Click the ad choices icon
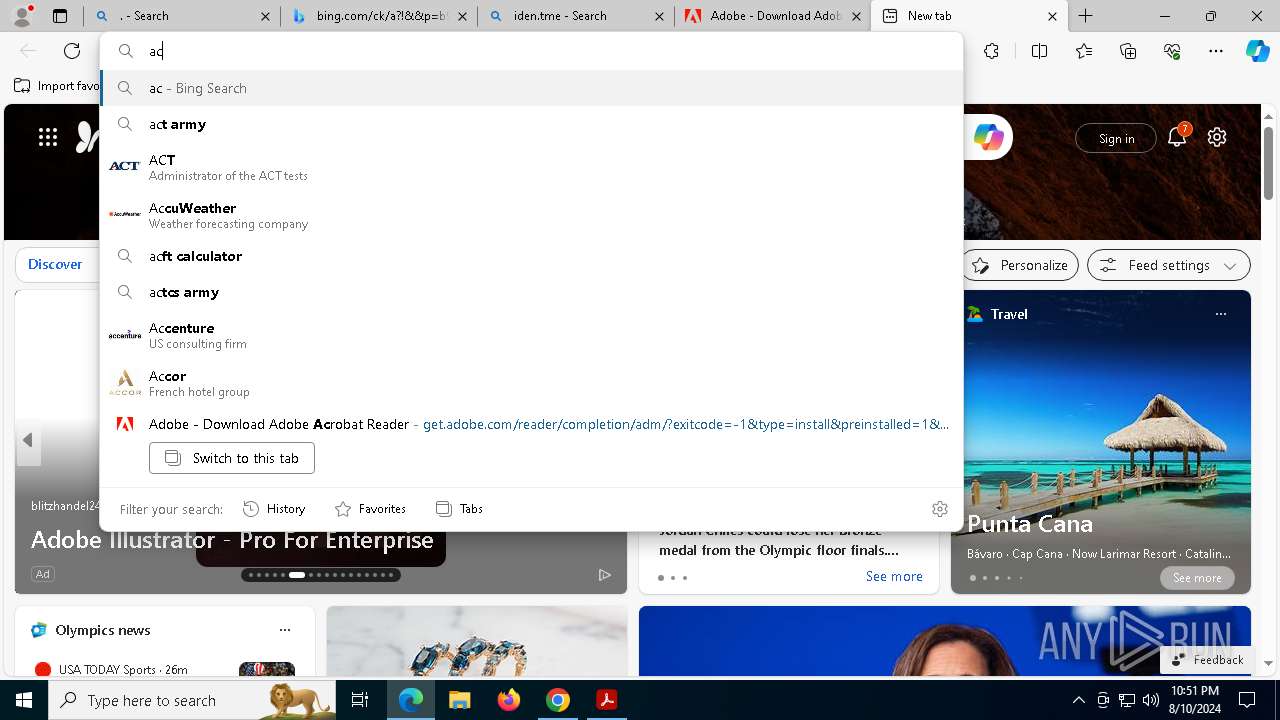 [x=604, y=574]
